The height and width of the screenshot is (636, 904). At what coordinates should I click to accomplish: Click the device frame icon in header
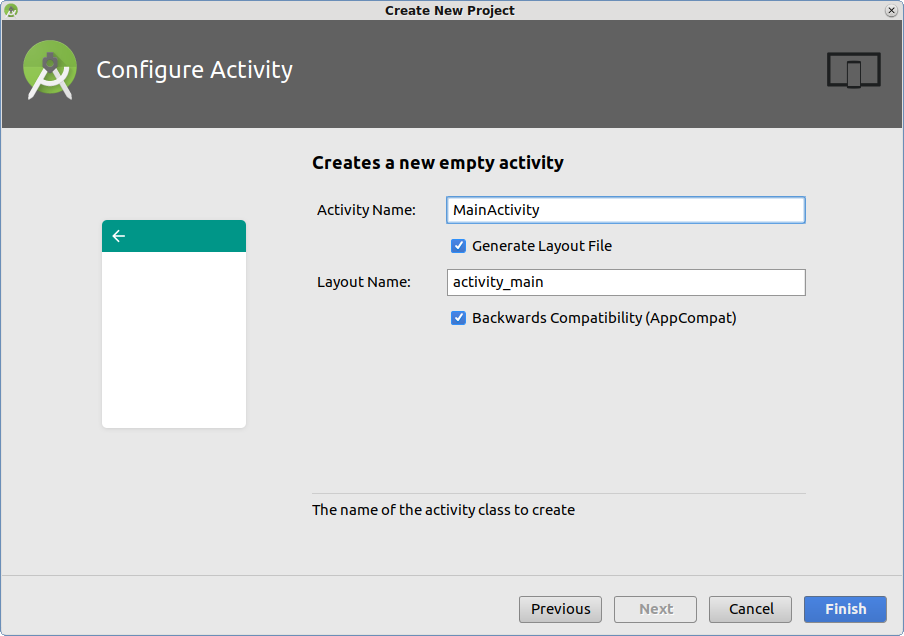853,69
